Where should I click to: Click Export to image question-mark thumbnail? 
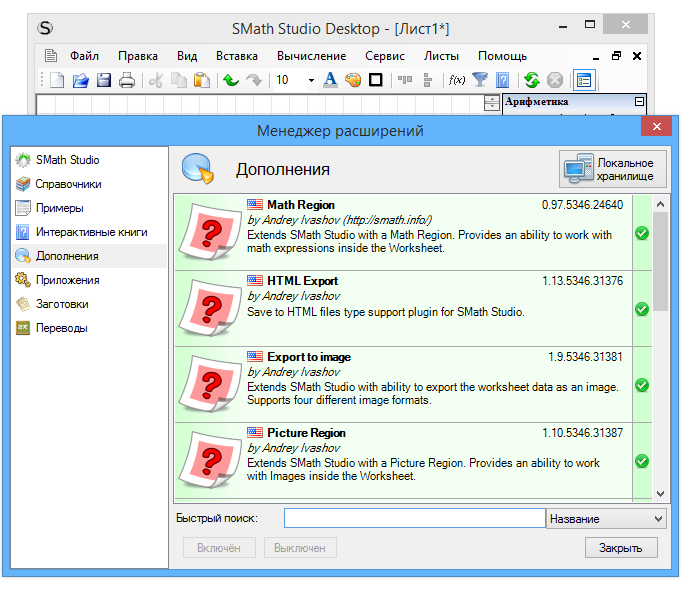tap(210, 384)
